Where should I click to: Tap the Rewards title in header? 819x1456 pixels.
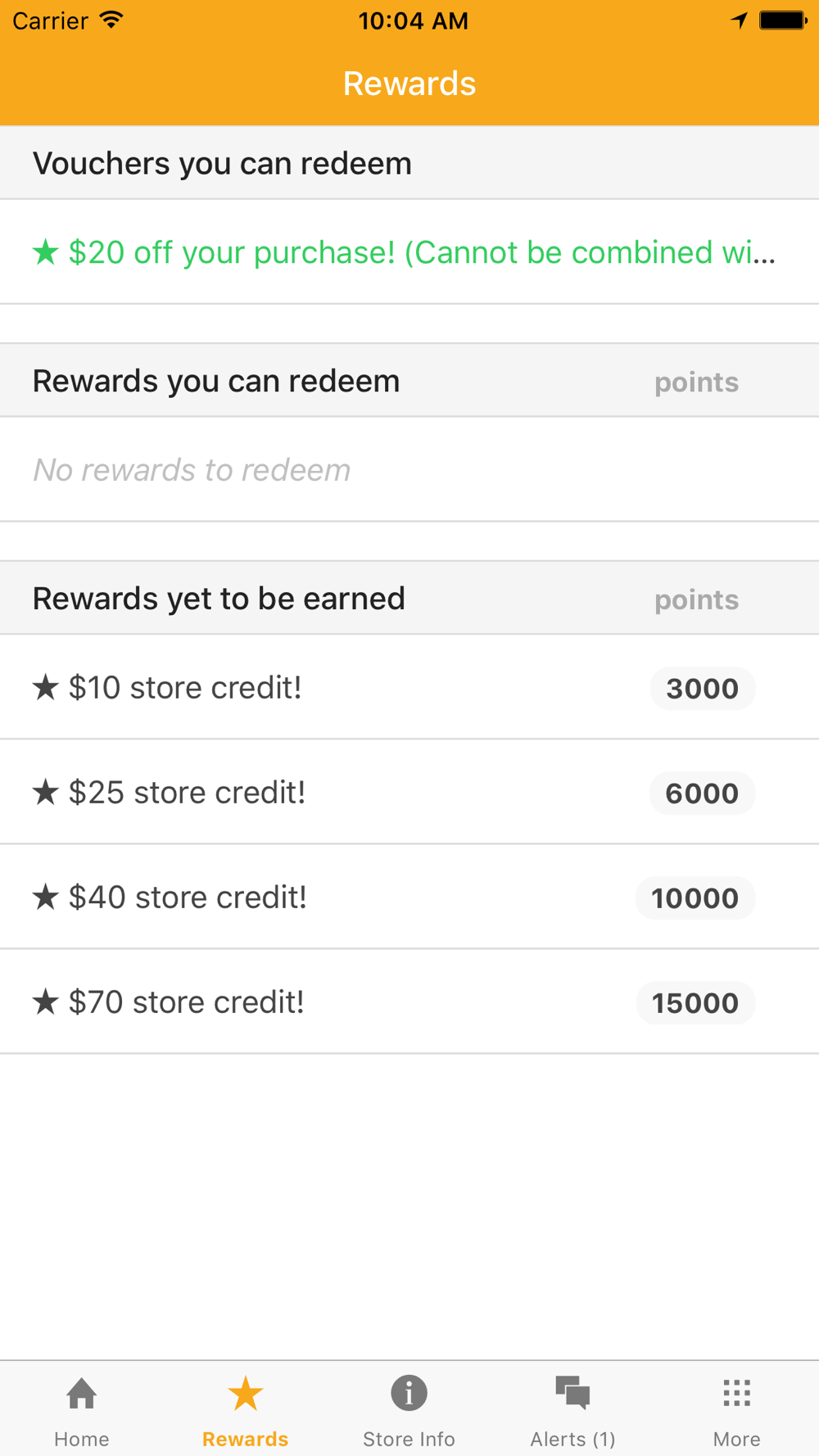pos(409,84)
